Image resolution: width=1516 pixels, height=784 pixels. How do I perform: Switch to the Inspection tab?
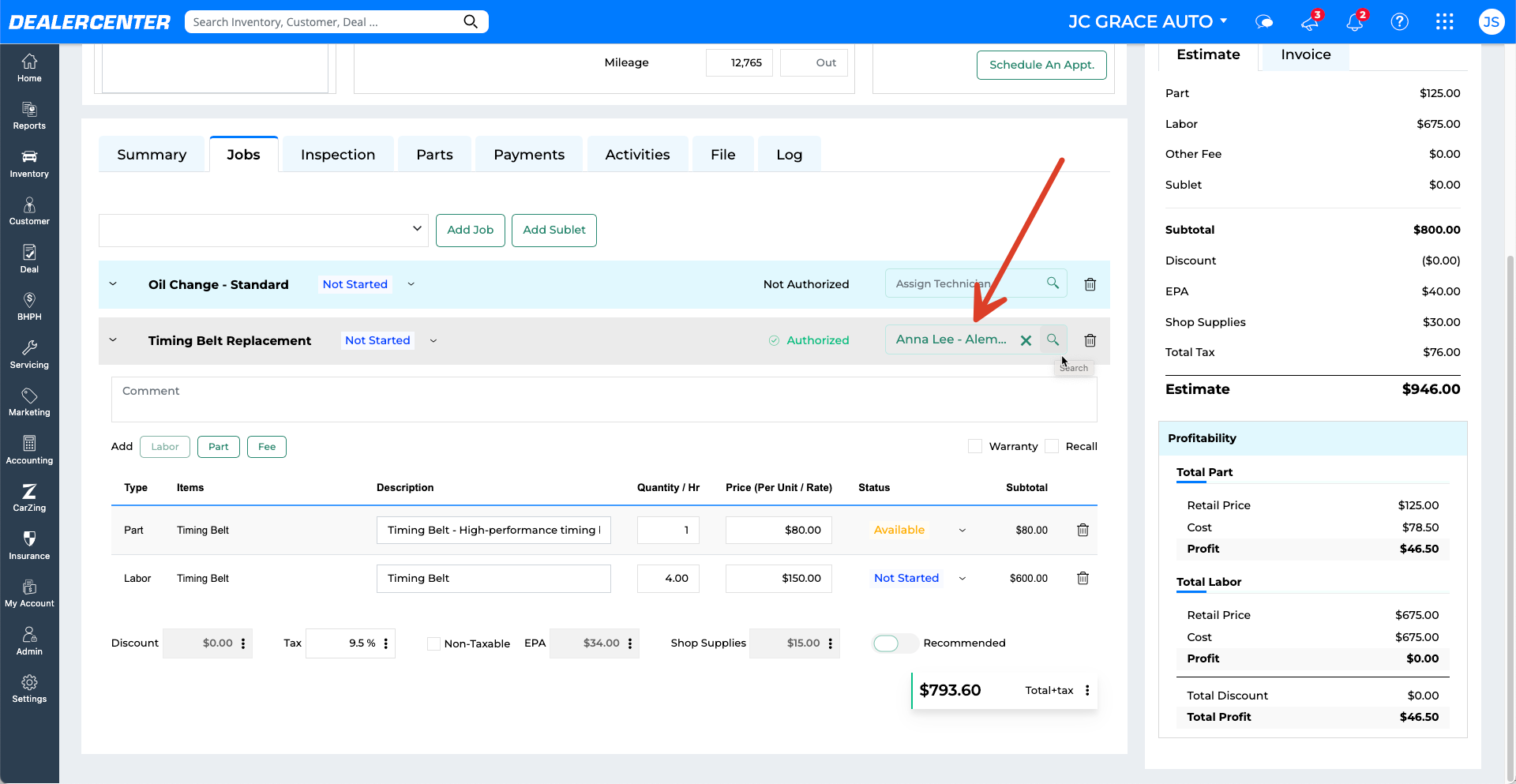tap(338, 154)
